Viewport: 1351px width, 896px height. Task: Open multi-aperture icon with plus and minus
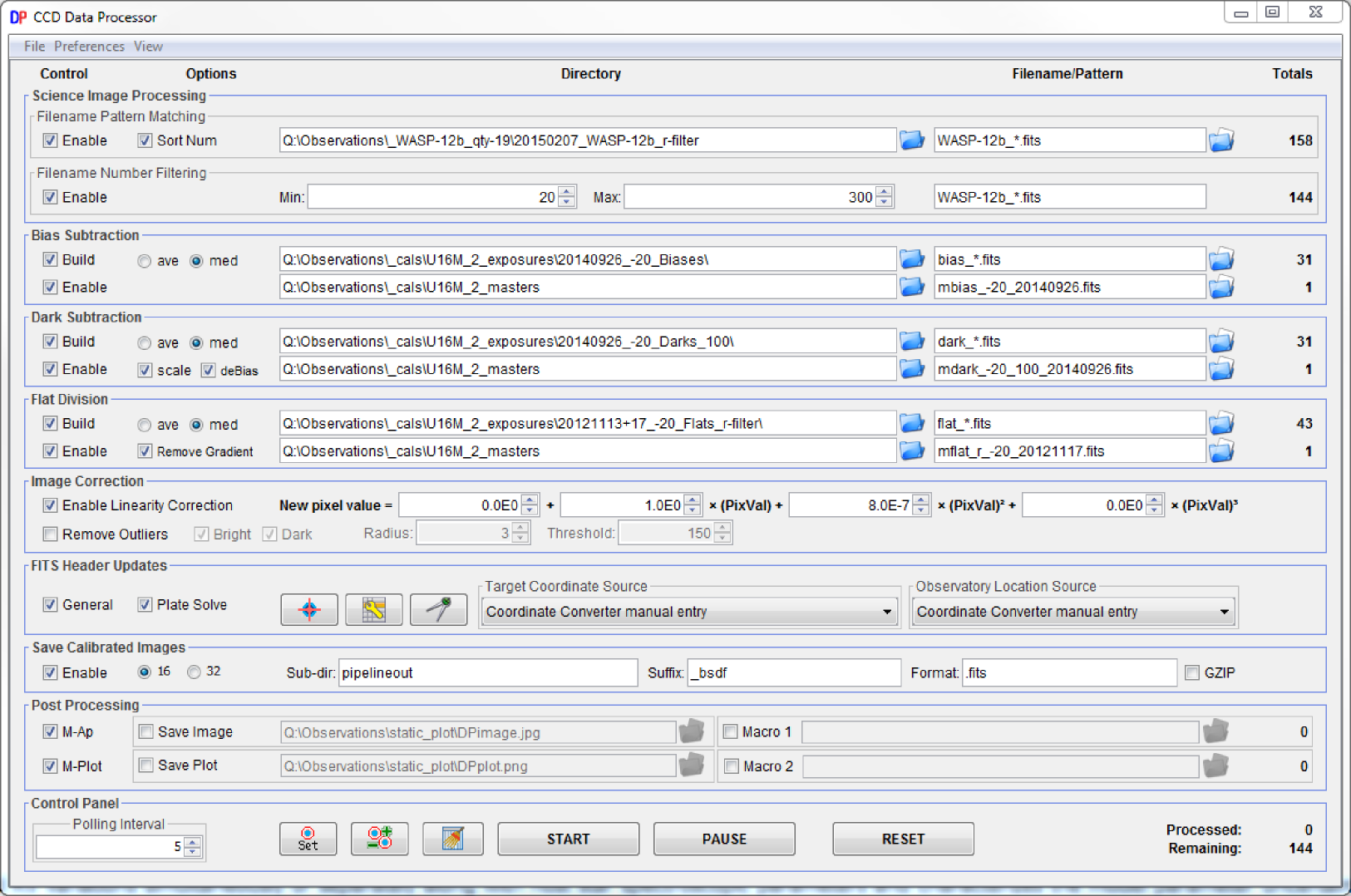(x=379, y=839)
